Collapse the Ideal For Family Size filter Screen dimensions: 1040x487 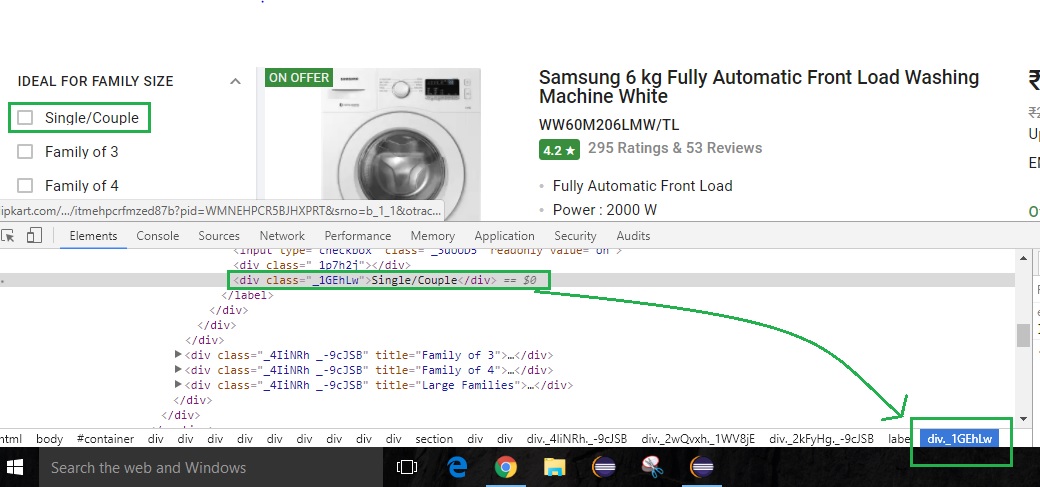pos(235,82)
